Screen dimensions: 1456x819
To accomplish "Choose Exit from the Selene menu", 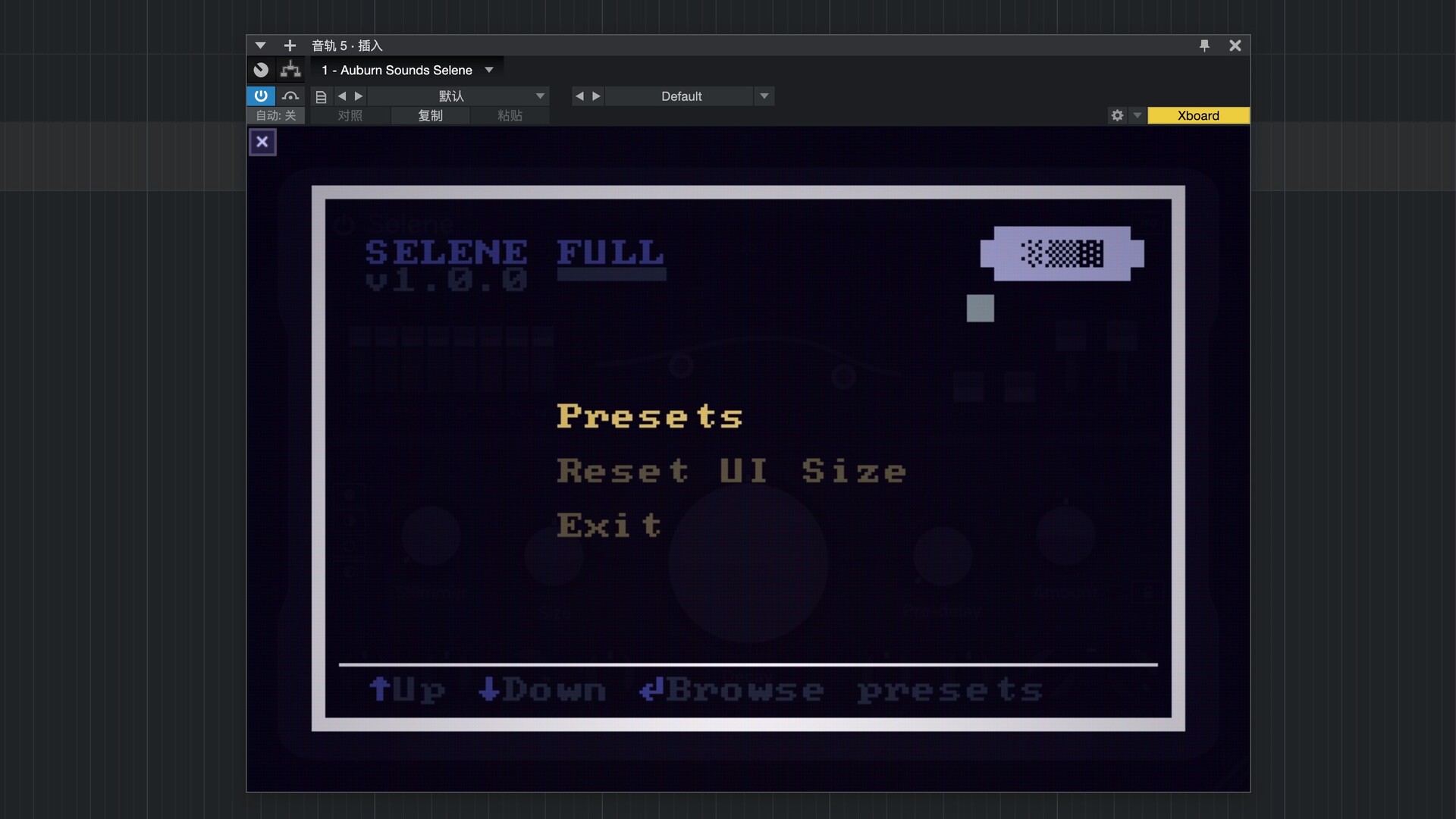I will point(608,526).
